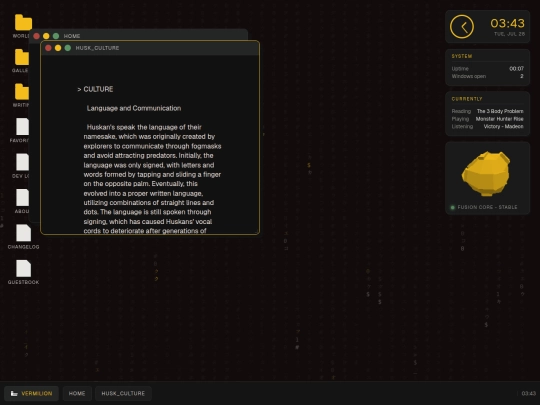
Task: Maximize the Home window with green button
Action: click(x=56, y=36)
